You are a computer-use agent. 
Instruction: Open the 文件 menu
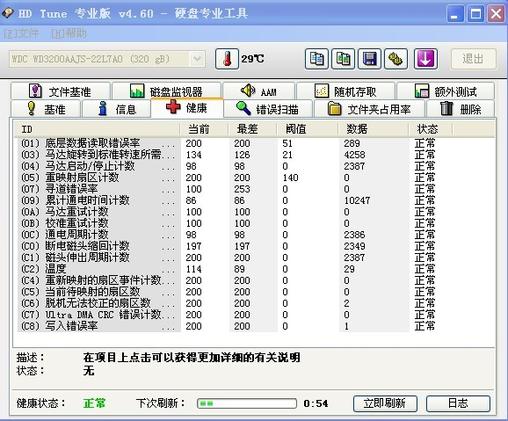[22, 33]
